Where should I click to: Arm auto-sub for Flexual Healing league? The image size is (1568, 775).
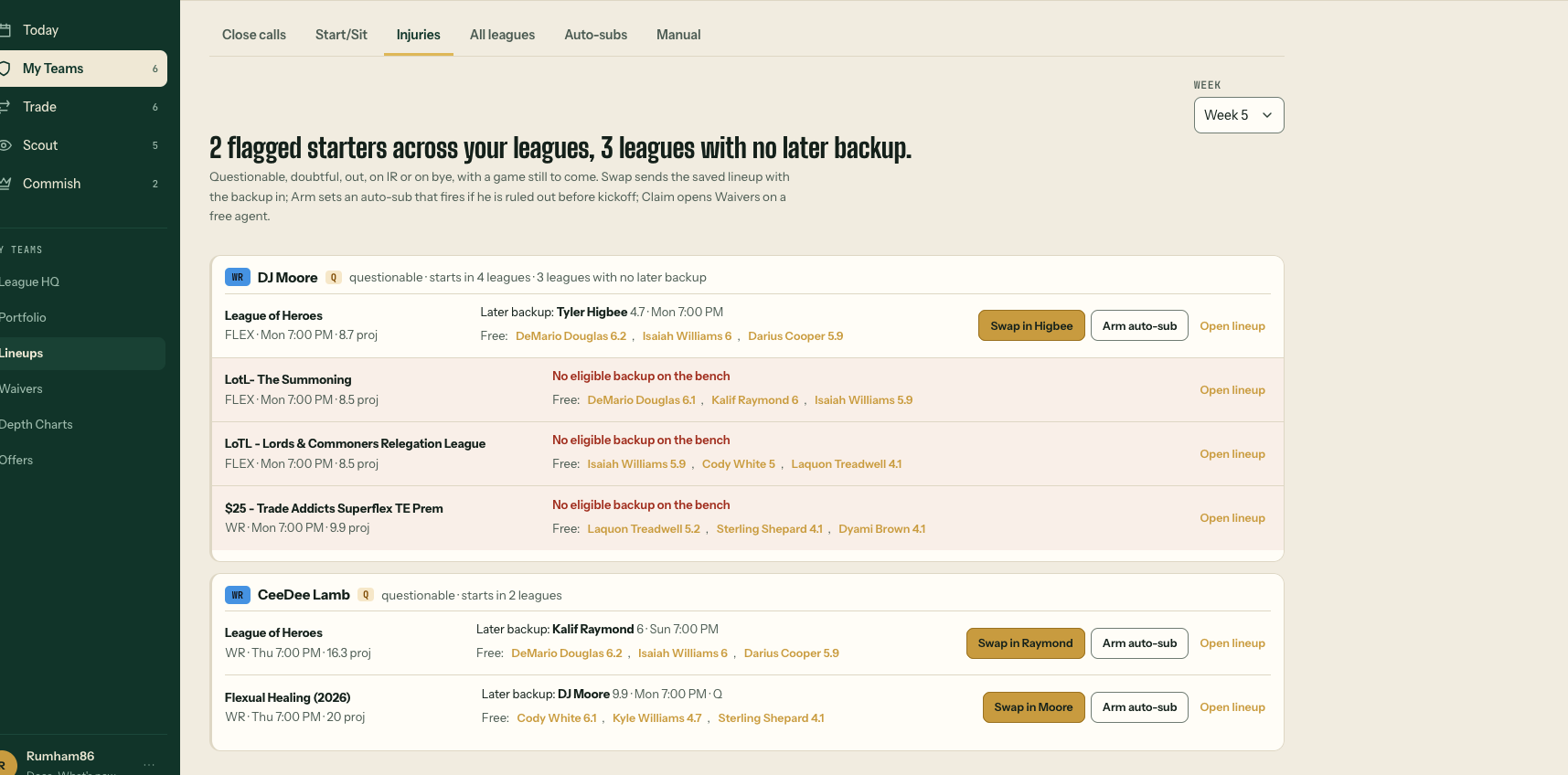point(1139,707)
